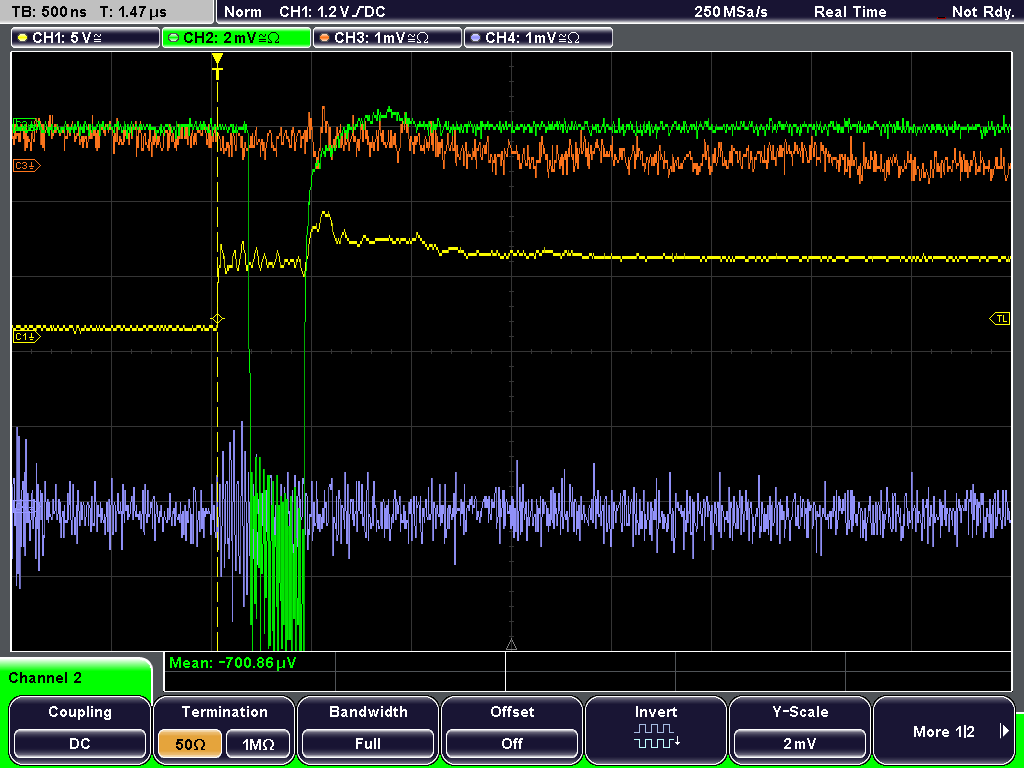
Task: Click the yellow trigger position marker T
Action: click(217, 66)
